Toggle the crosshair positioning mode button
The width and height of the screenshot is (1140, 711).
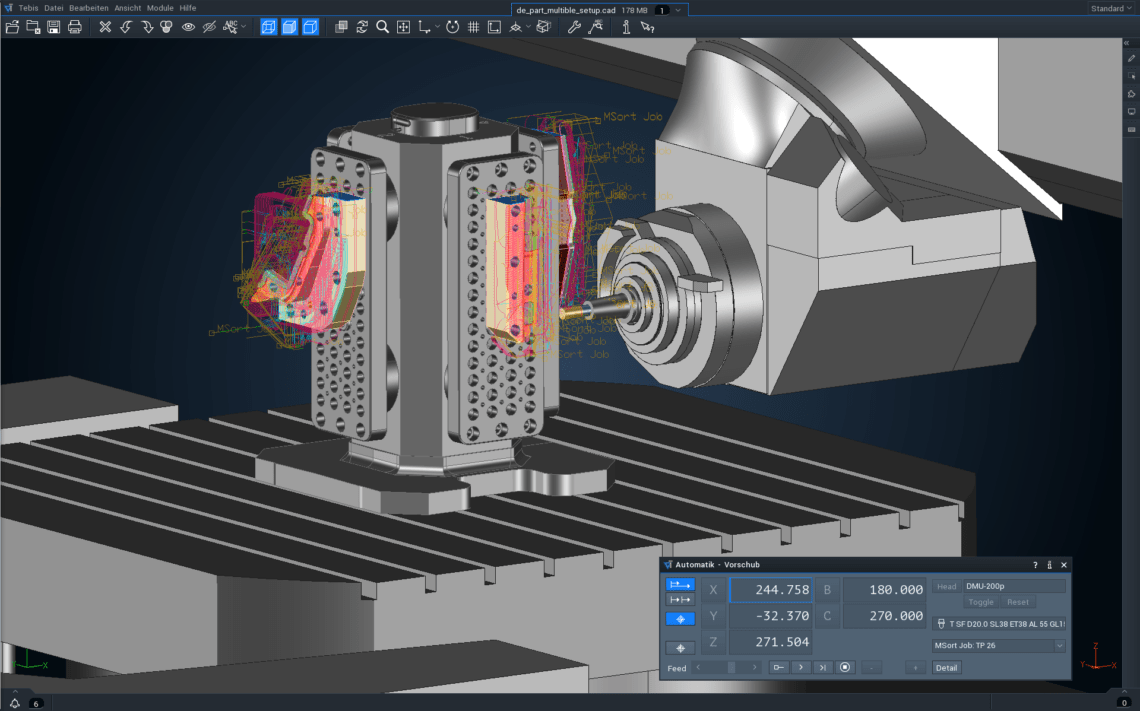click(x=680, y=618)
